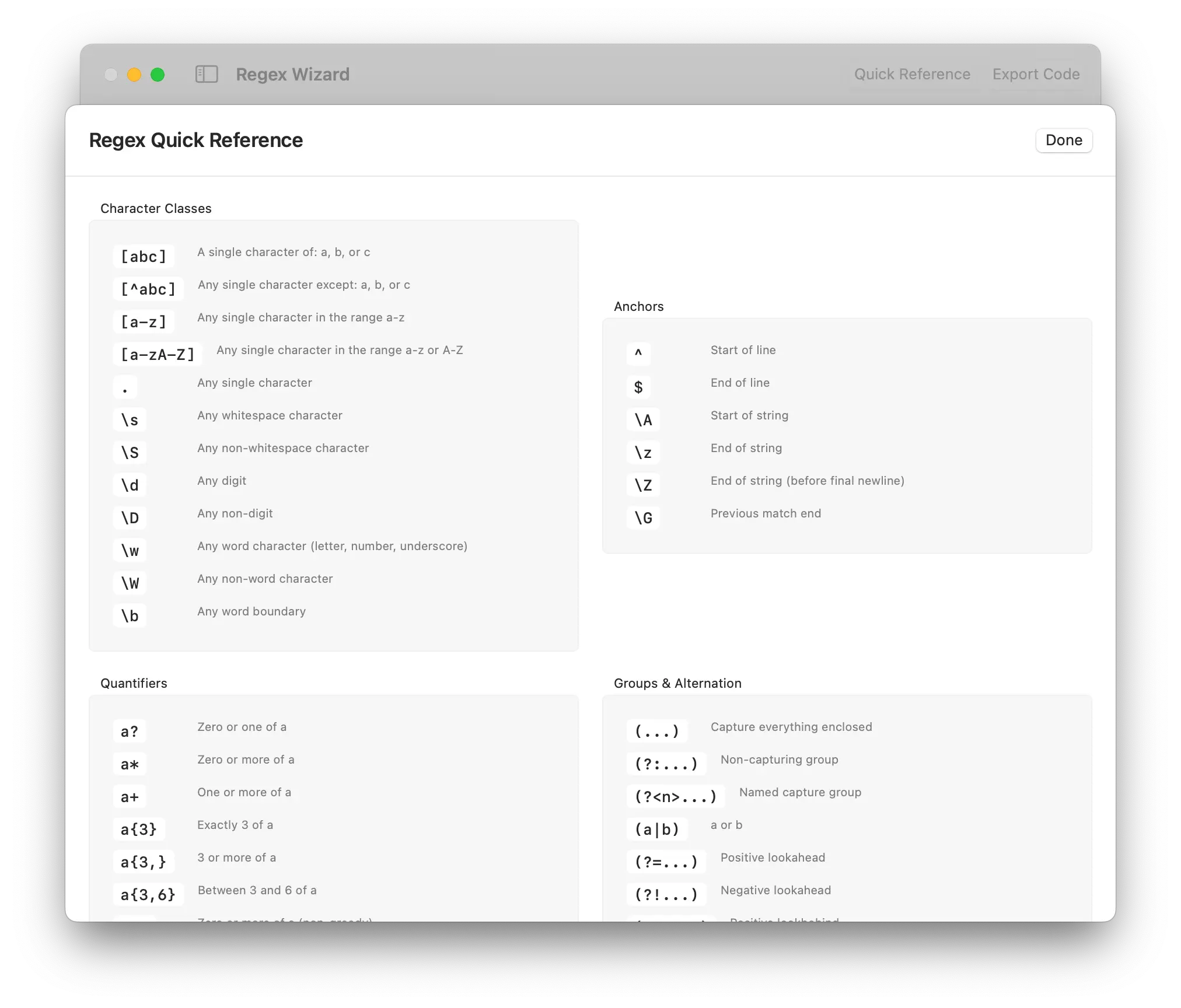Choose the a{3,6} range quantifier
Image resolution: width=1181 pixels, height=1008 pixels.
148,895
